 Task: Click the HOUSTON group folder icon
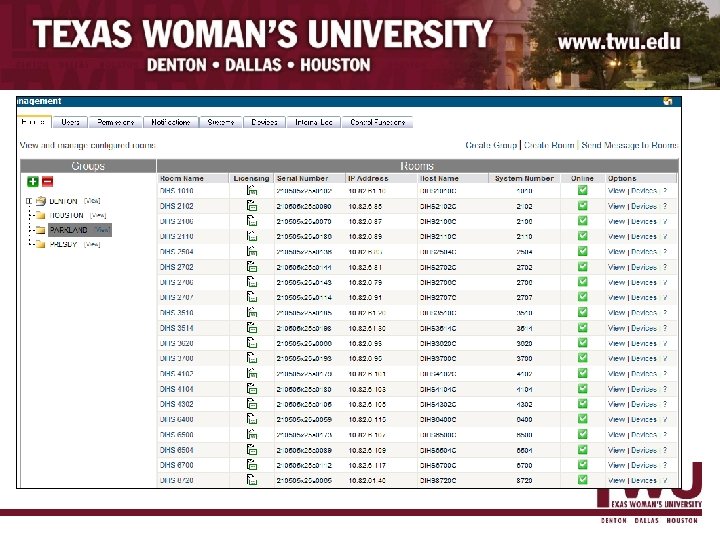[41, 215]
